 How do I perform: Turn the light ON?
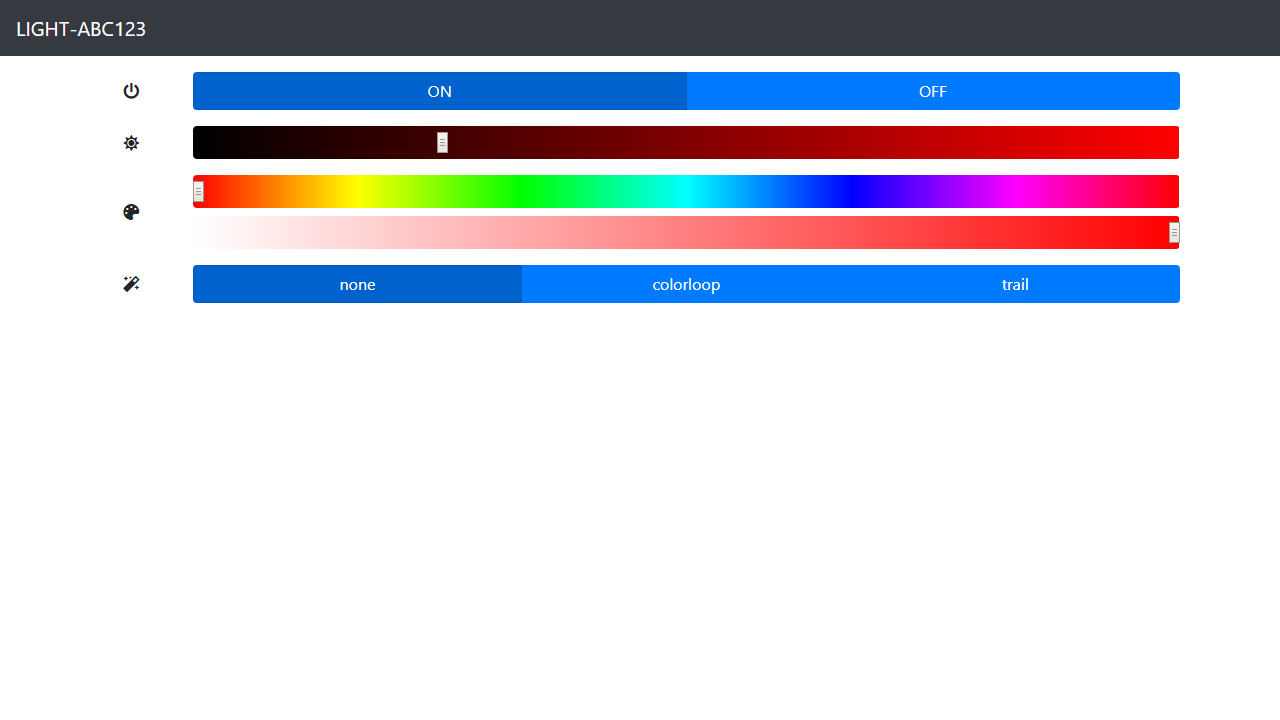pos(439,91)
